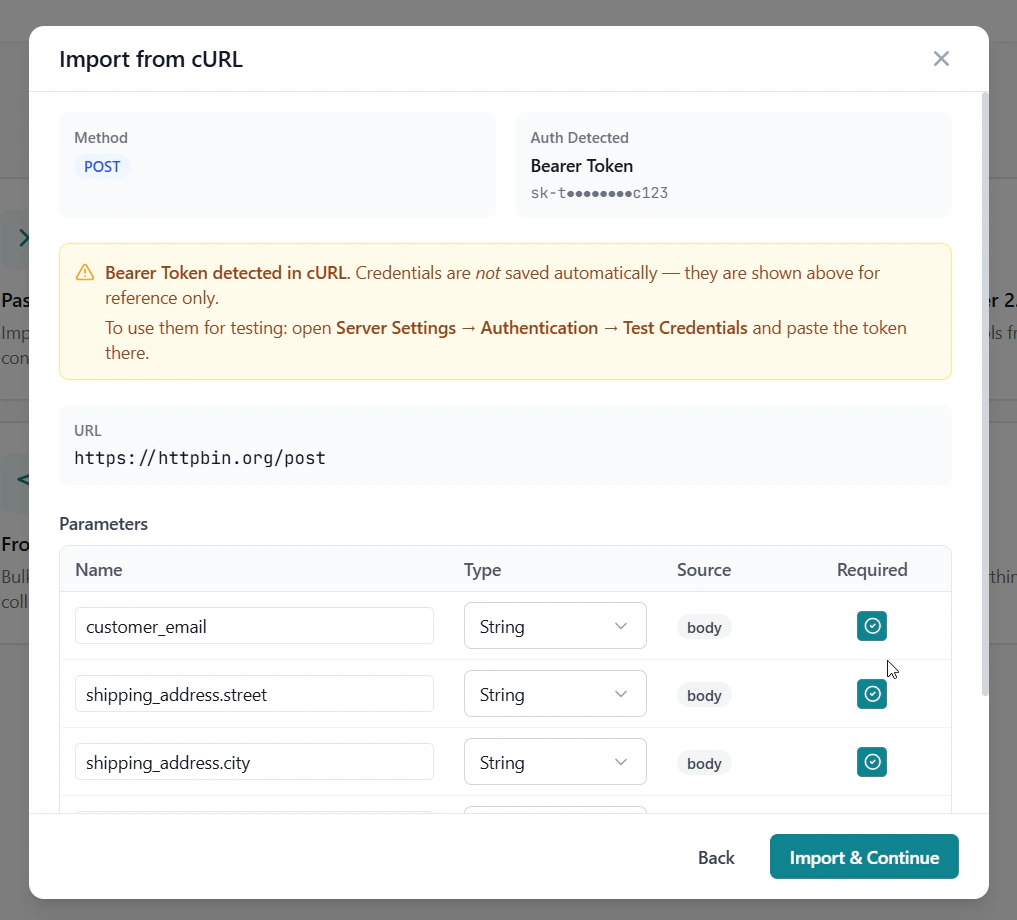Click the Bearer Token auth label
Image resolution: width=1017 pixels, height=920 pixels.
(581, 166)
